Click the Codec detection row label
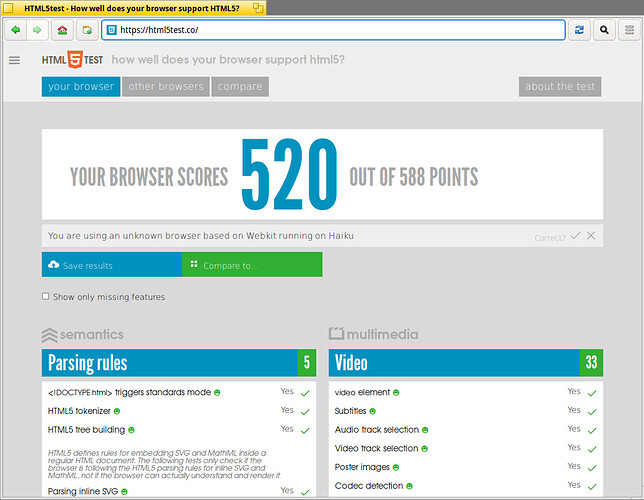This screenshot has width=644, height=500. (x=369, y=486)
